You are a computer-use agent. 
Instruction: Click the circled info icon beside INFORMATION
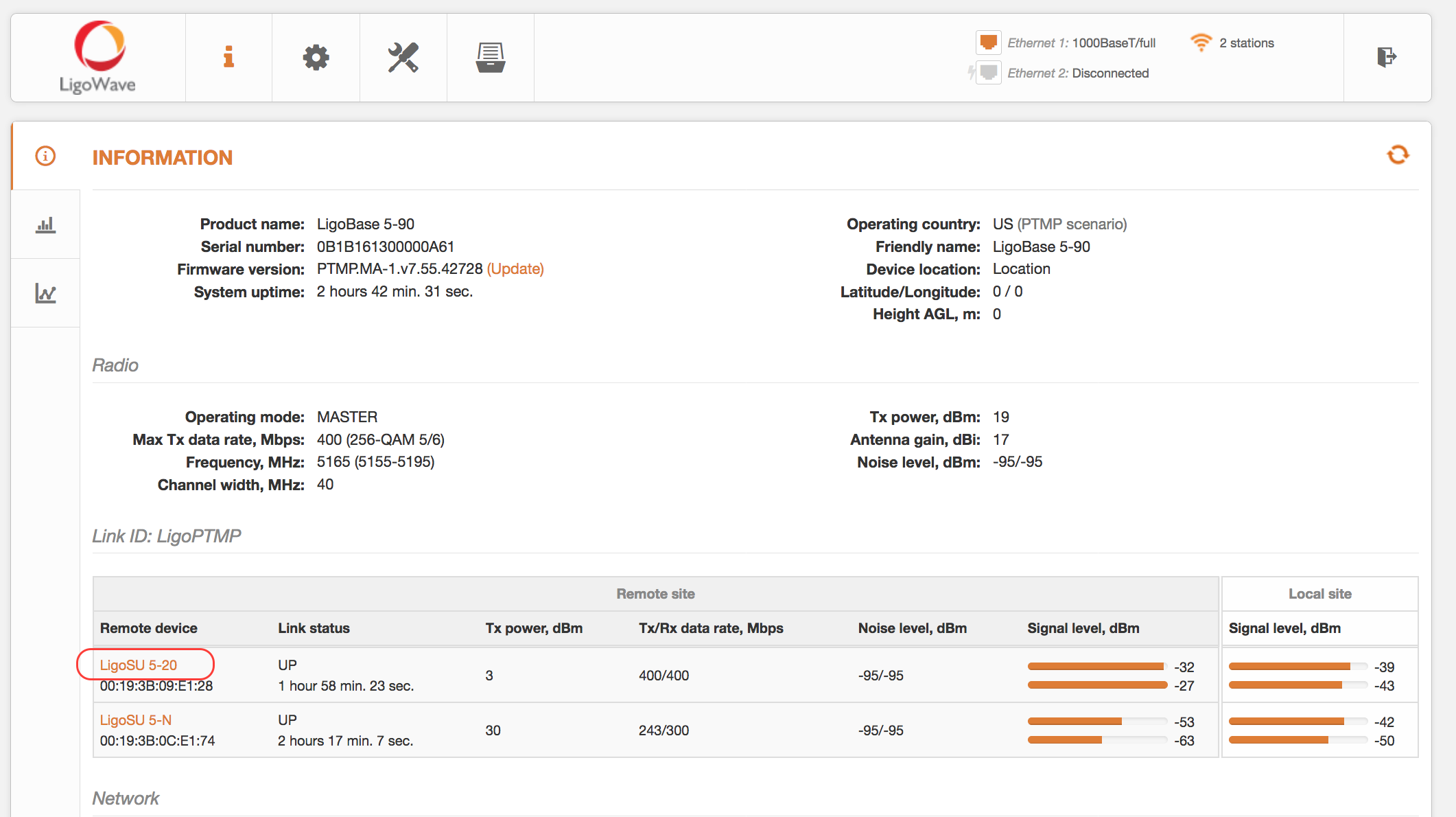tap(45, 156)
